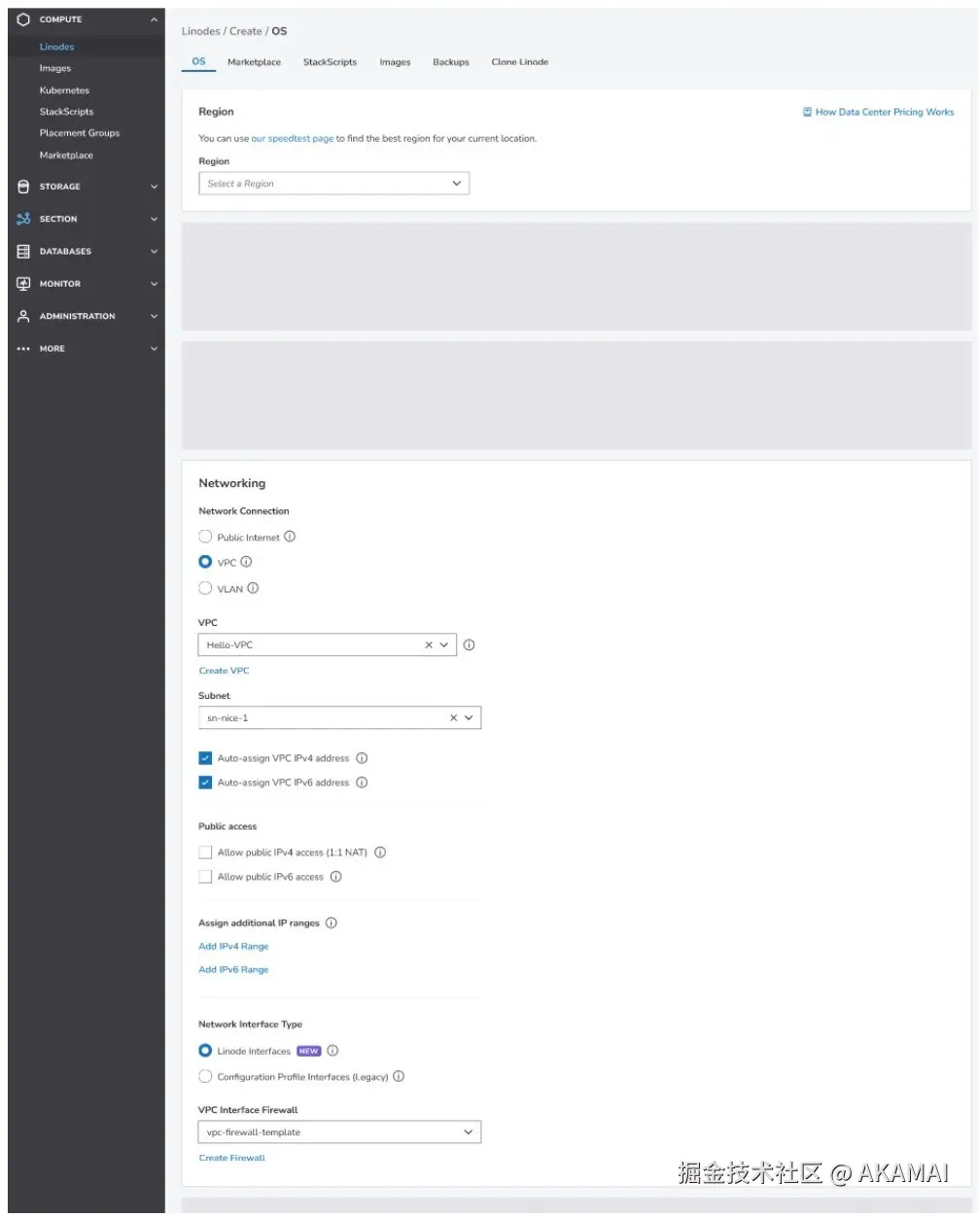Click the info icon beside the VLAN option
980x1217 pixels.
(253, 588)
